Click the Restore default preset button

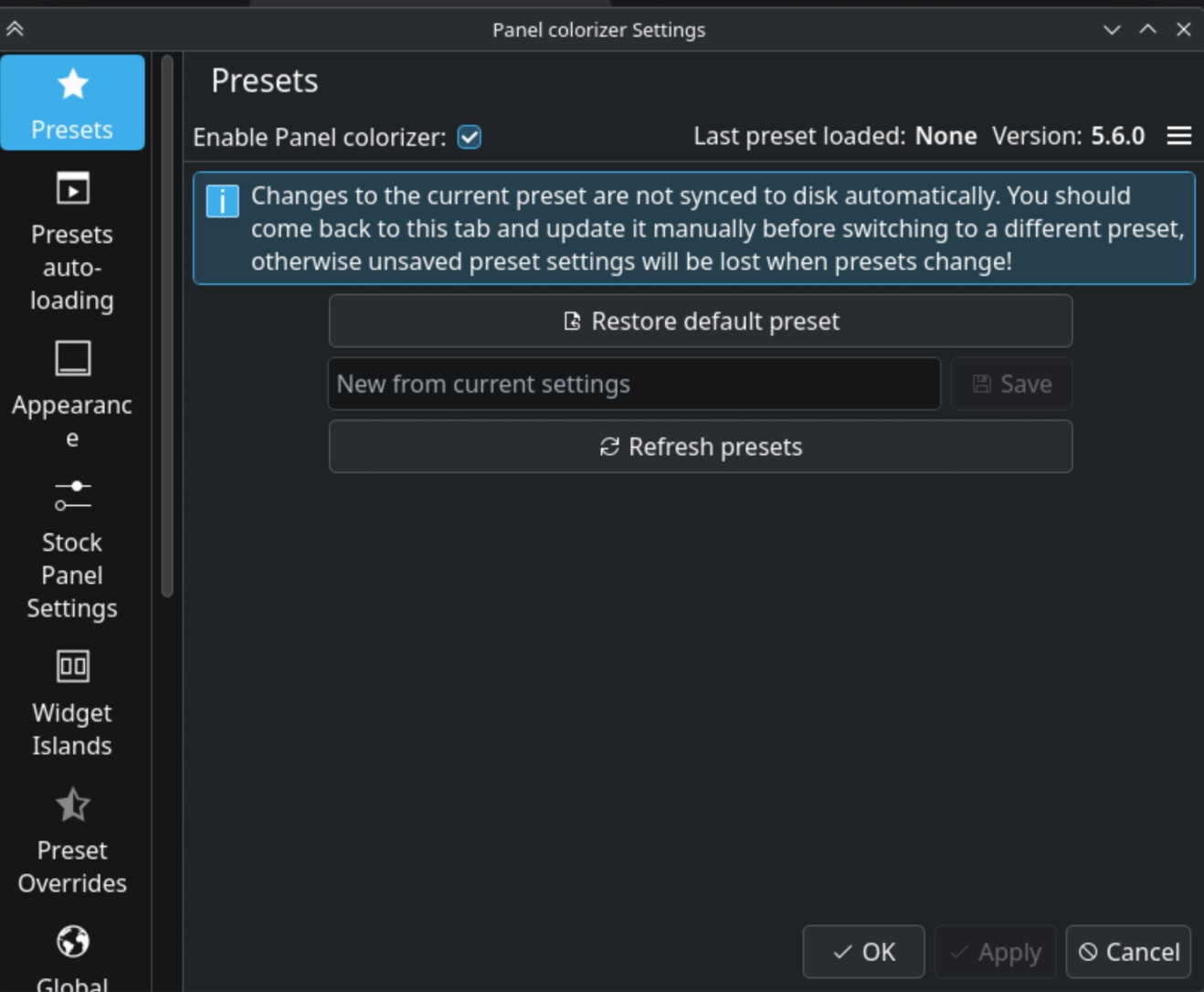point(700,322)
